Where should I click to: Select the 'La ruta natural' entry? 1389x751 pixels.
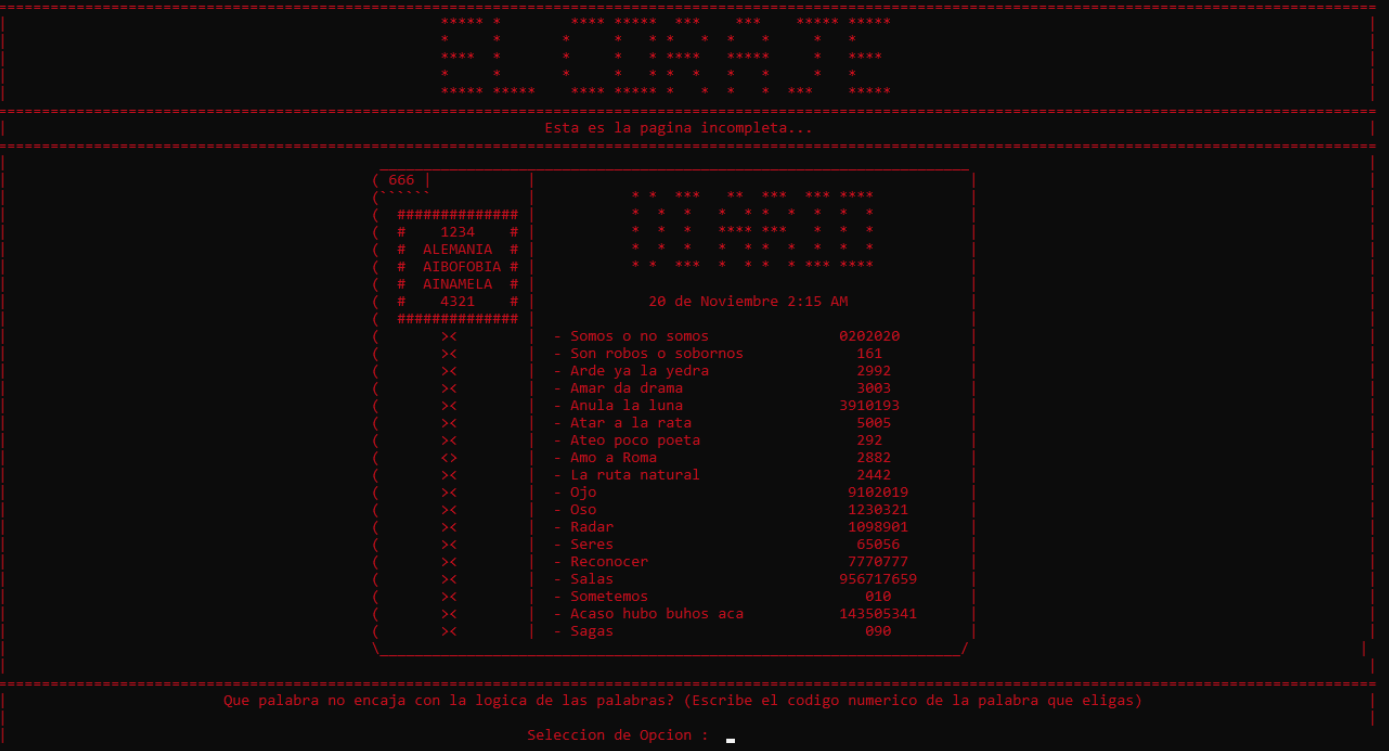pos(635,475)
